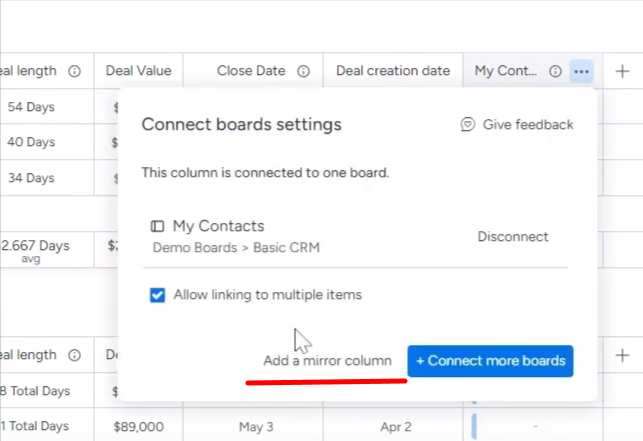
Task: Click the Give feedback heart icon
Action: [467, 124]
